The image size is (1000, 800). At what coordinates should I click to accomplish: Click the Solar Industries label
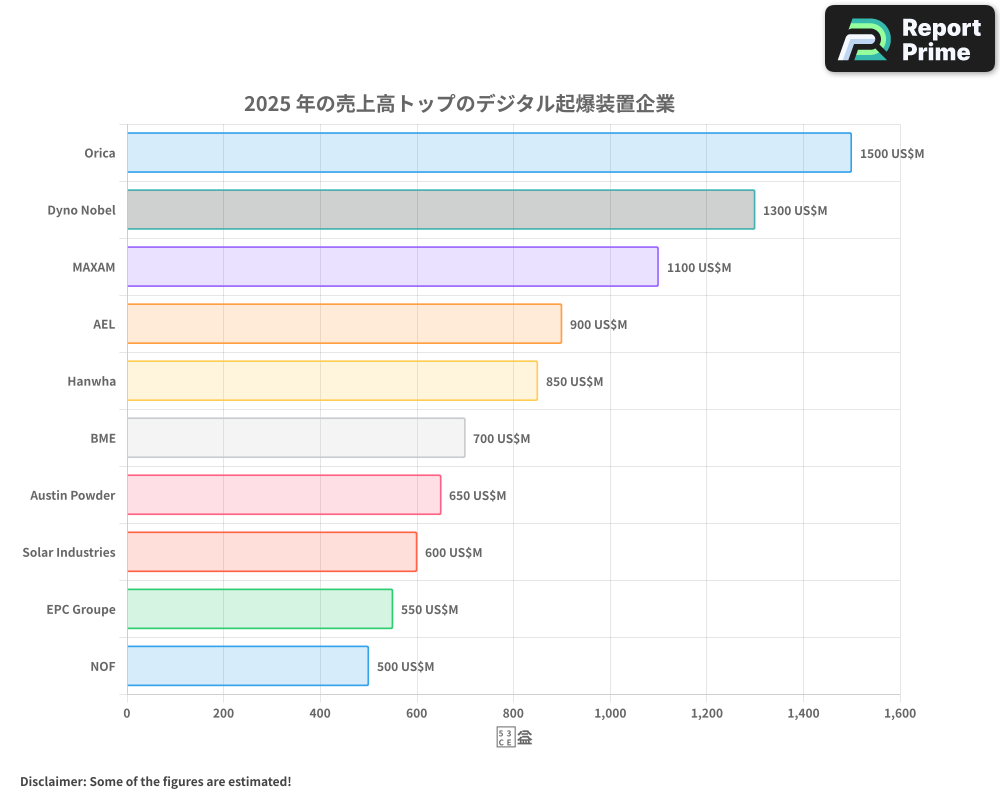pyautogui.click(x=68, y=552)
